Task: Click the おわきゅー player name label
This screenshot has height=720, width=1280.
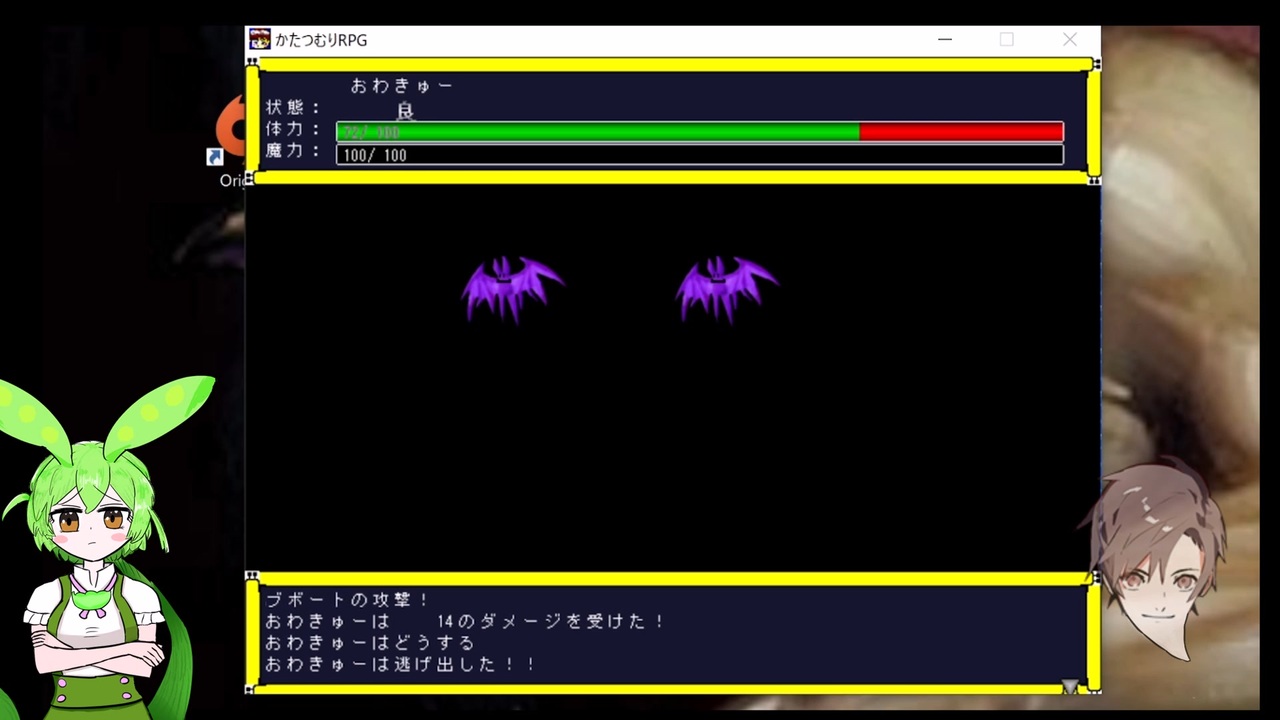Action: [x=402, y=86]
